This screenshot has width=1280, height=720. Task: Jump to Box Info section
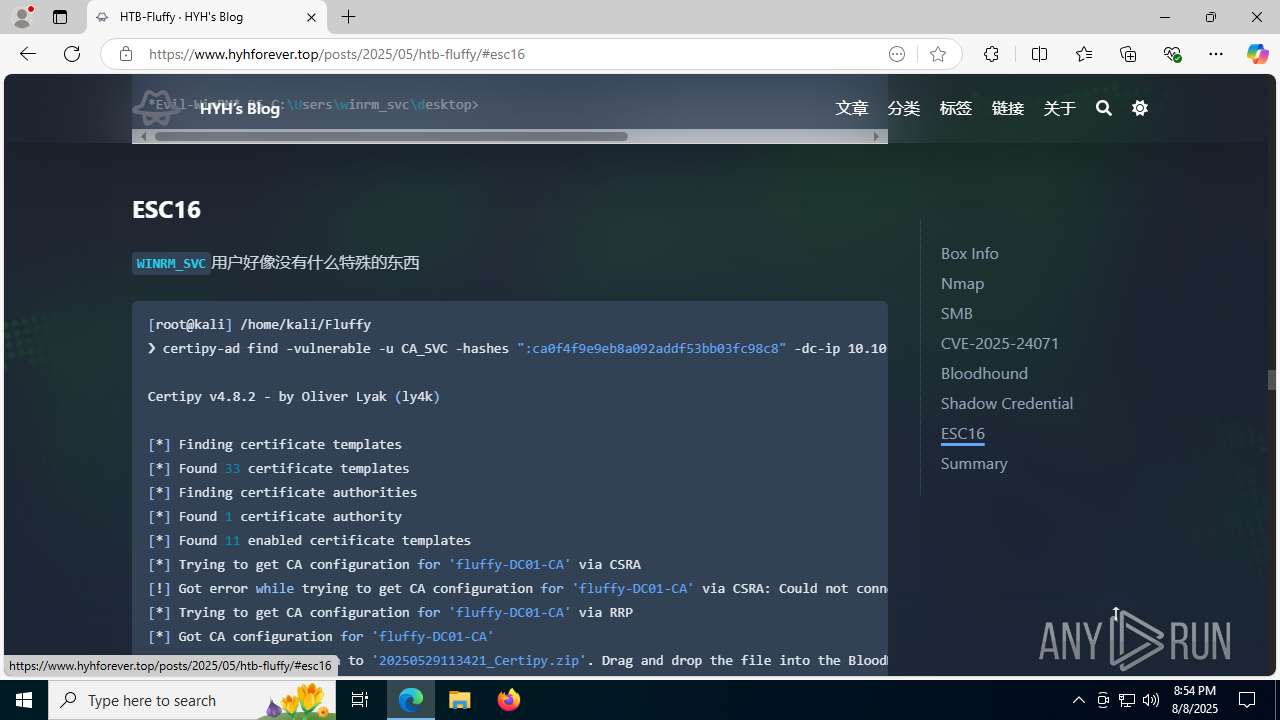[969, 253]
